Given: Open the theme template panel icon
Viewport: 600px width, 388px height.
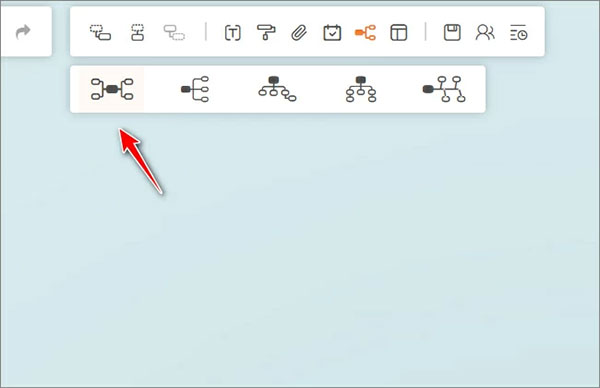Looking at the screenshot, I should point(399,33).
